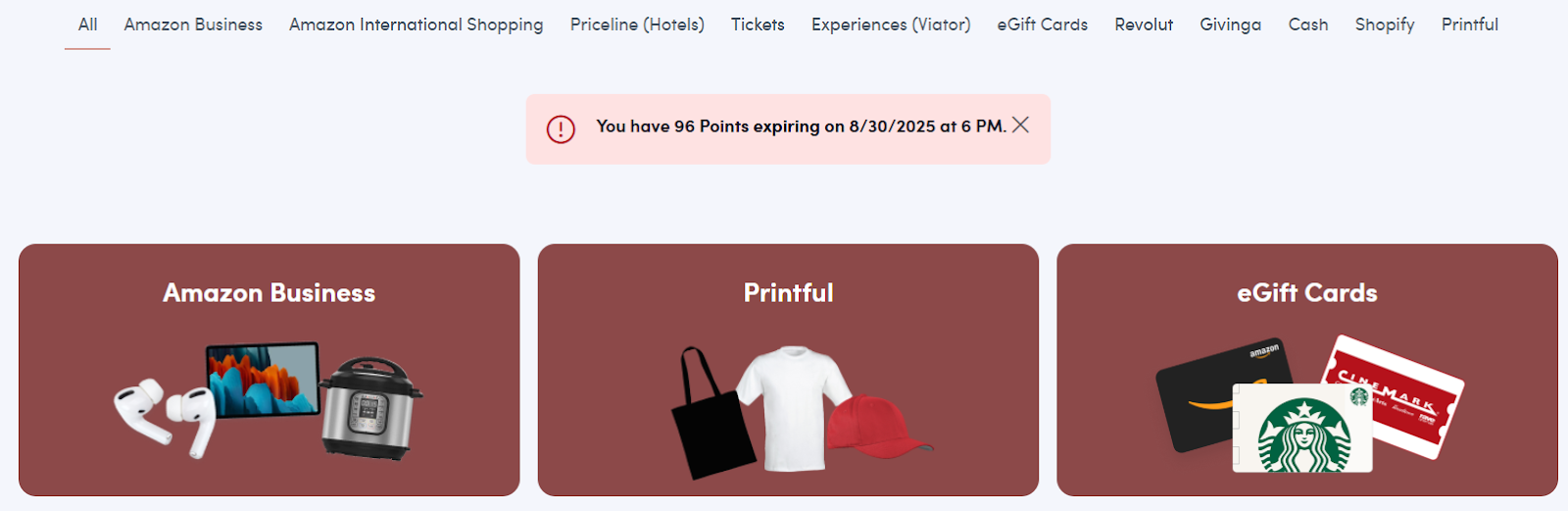Screen dimensions: 1568x511
Task: Select the All tab
Action: tap(87, 25)
